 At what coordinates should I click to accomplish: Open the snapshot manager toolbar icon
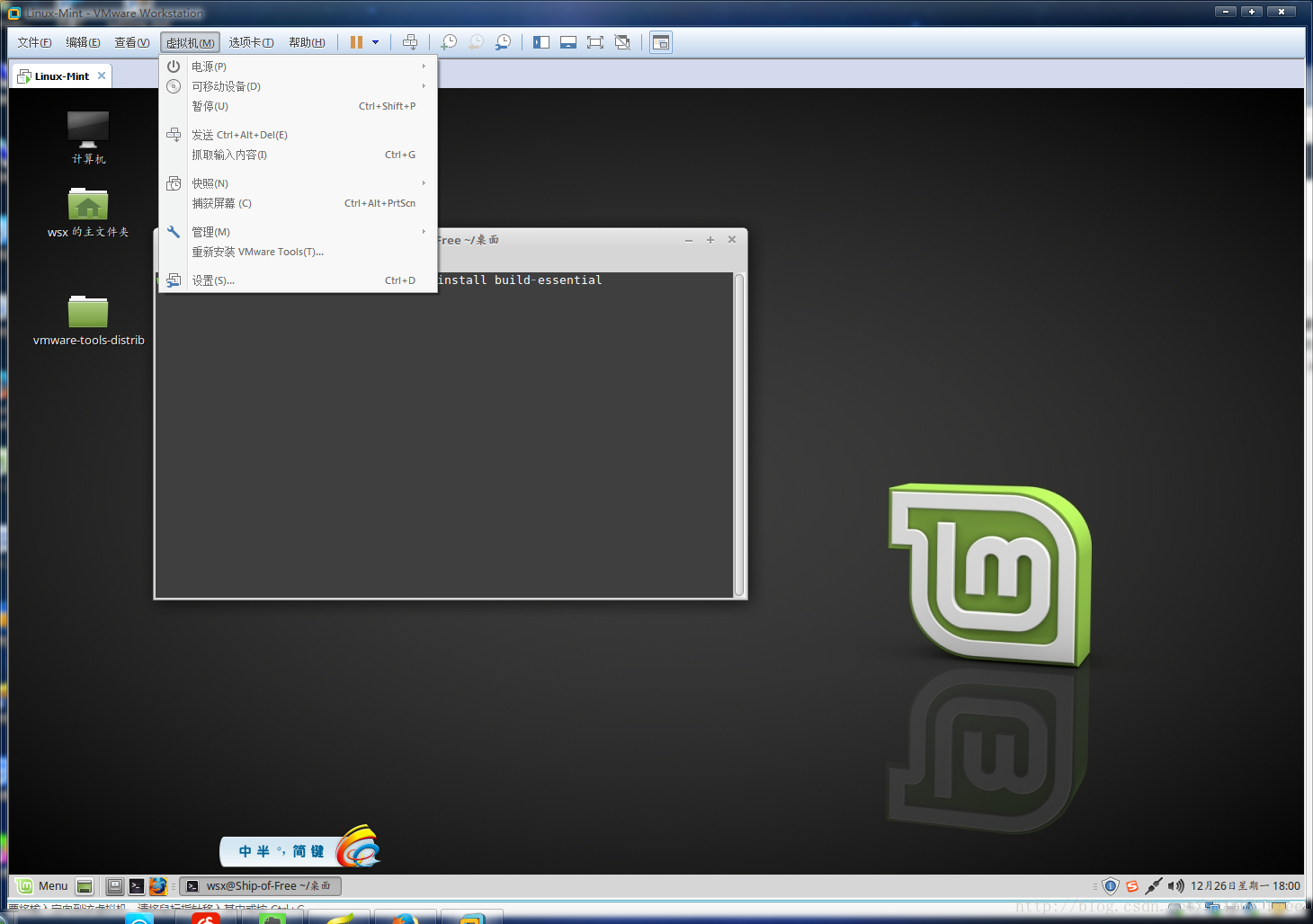tap(503, 42)
